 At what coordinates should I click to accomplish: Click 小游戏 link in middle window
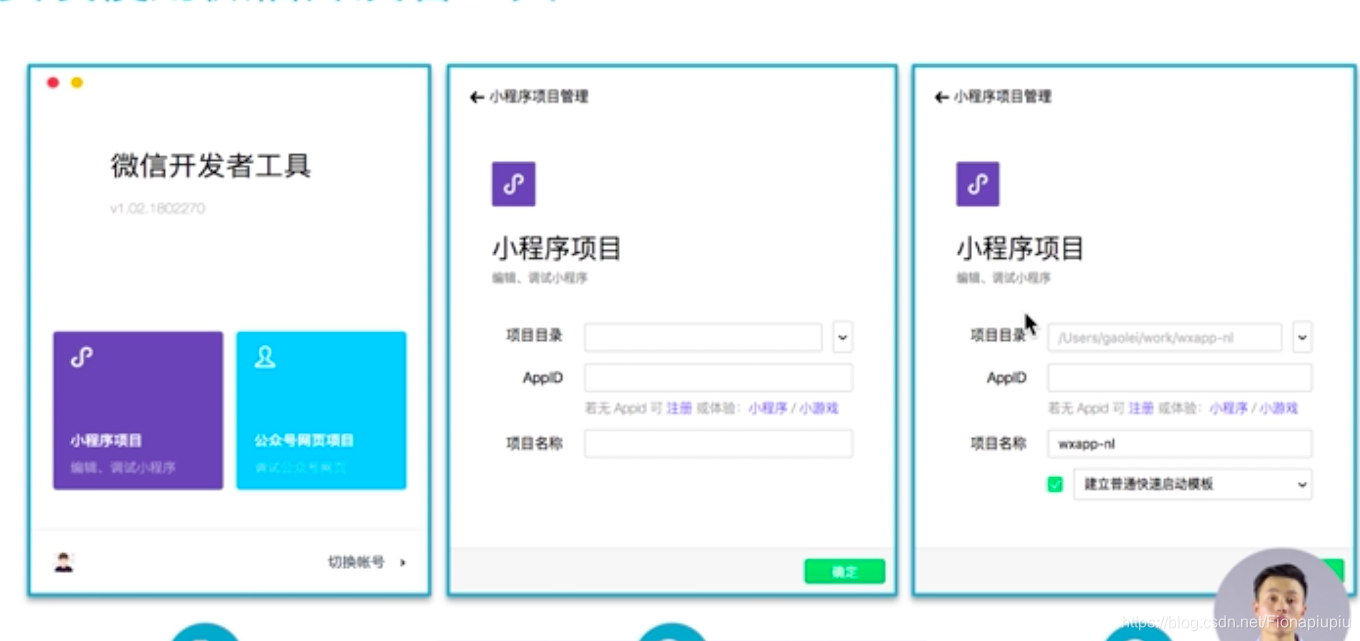click(818, 408)
